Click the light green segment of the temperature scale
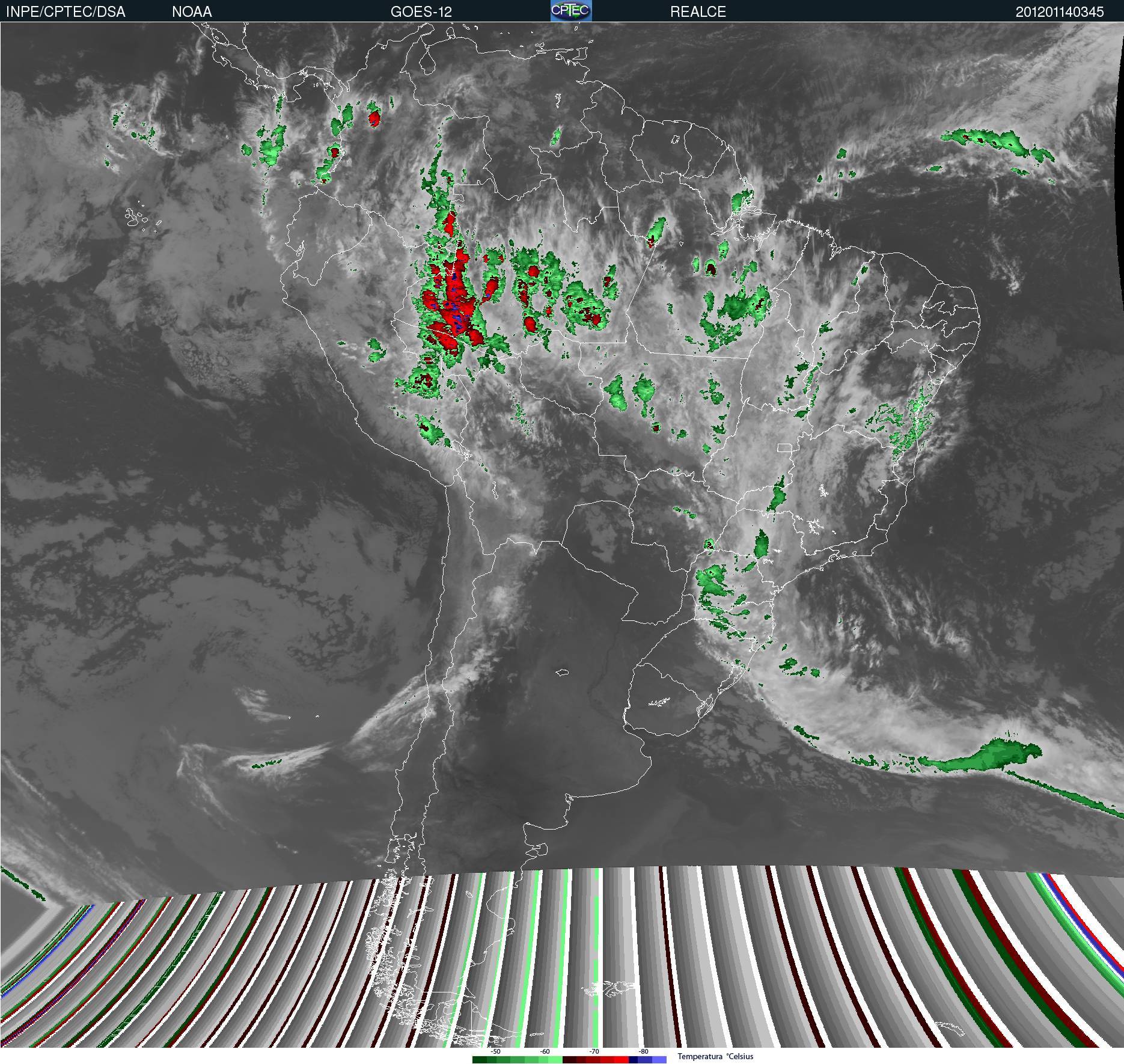 tap(555, 1060)
